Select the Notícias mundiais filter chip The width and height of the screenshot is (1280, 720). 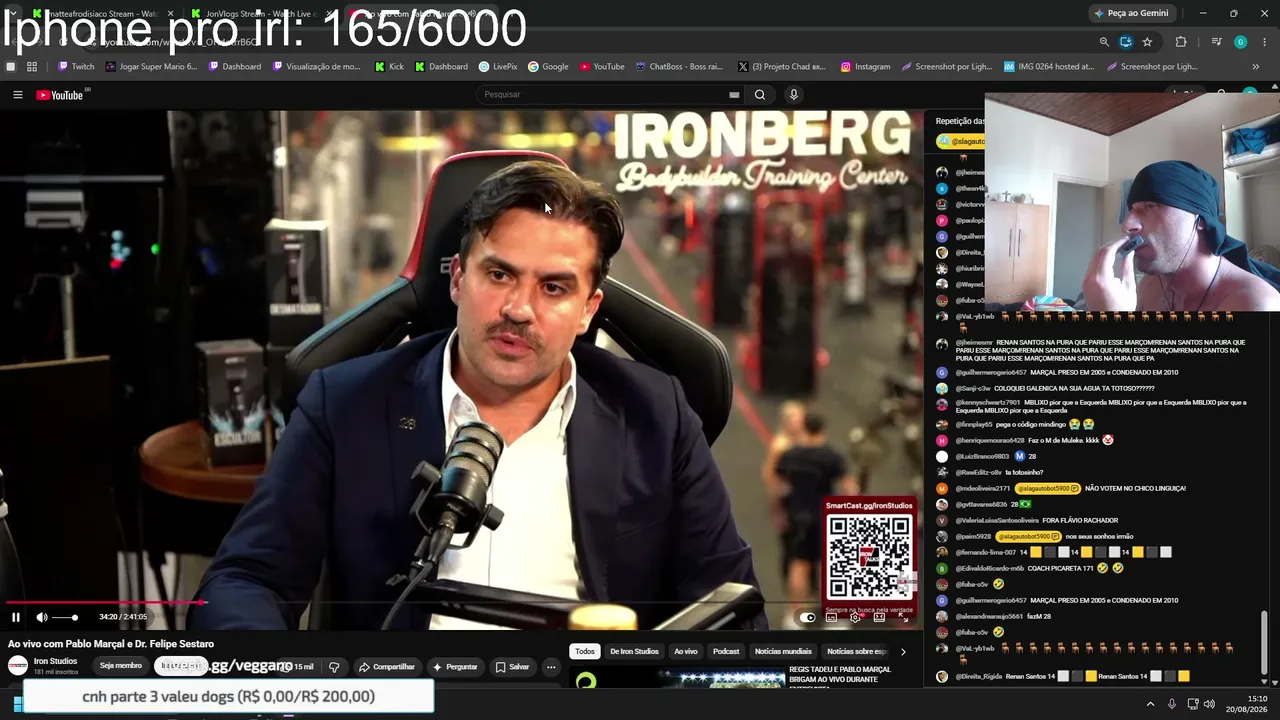coord(782,652)
